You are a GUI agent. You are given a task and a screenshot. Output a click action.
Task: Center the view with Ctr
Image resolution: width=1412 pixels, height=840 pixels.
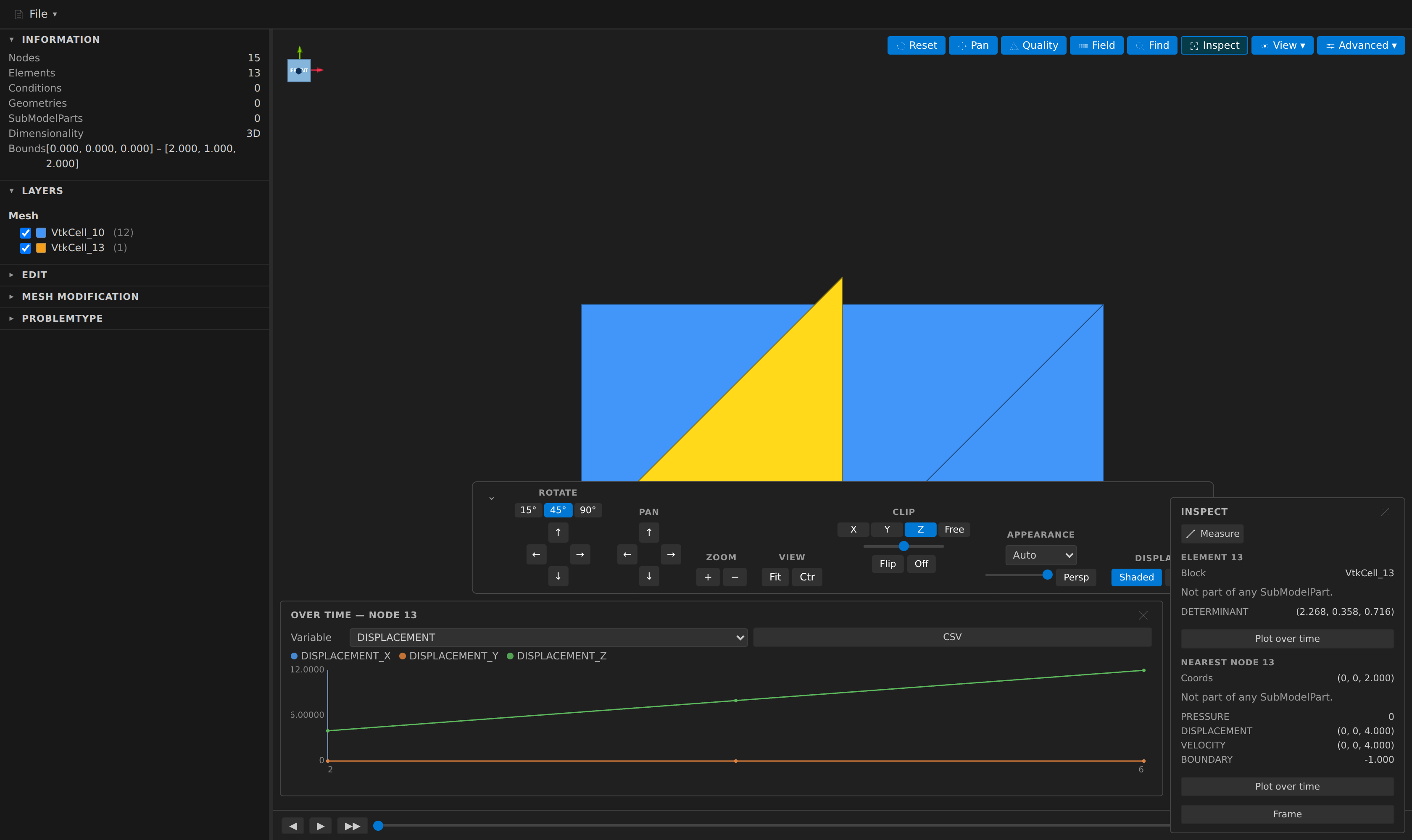[807, 577]
